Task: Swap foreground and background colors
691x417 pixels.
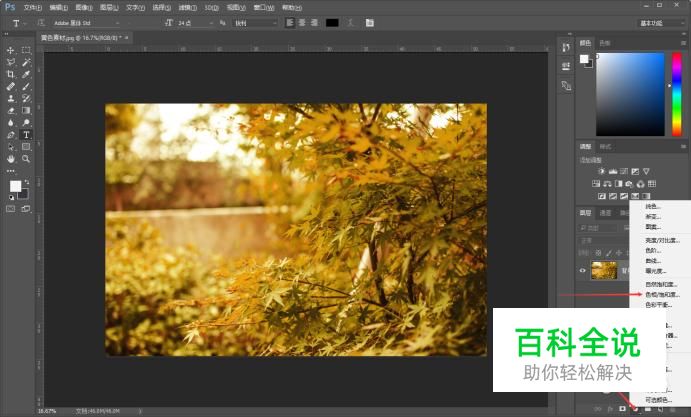Action: 27,182
